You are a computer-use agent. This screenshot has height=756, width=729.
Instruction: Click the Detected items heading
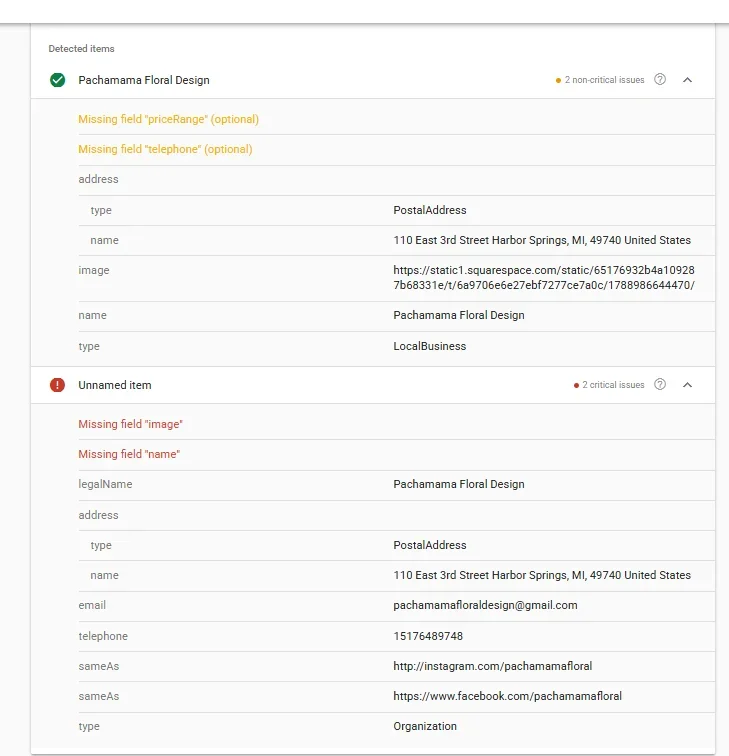81,49
